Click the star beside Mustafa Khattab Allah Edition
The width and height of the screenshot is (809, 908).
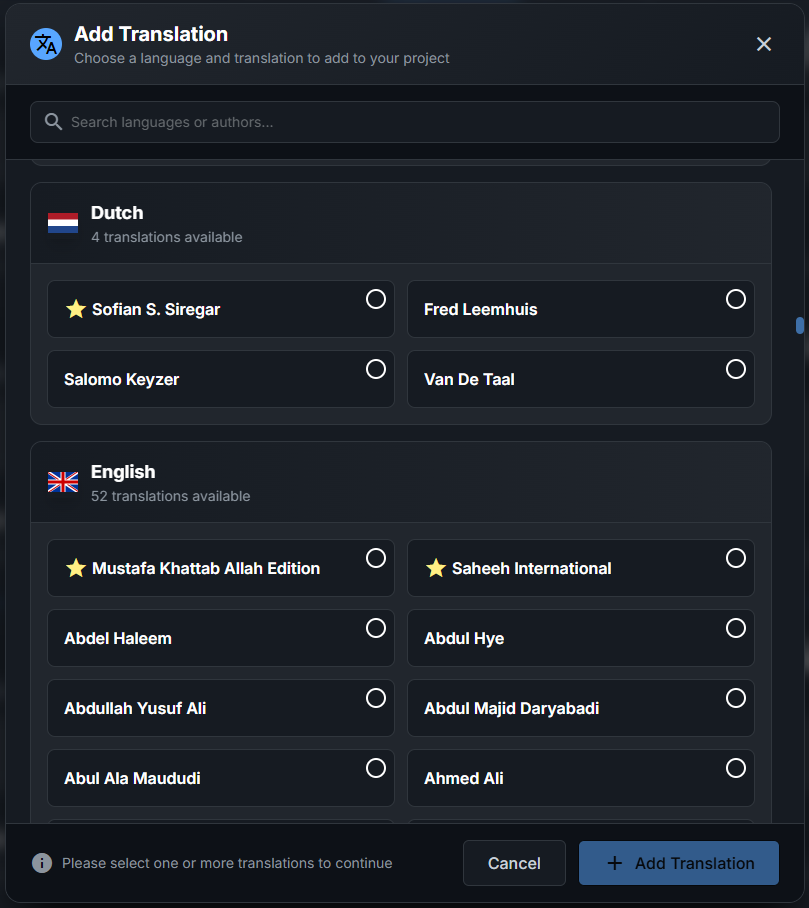pyautogui.click(x=76, y=568)
